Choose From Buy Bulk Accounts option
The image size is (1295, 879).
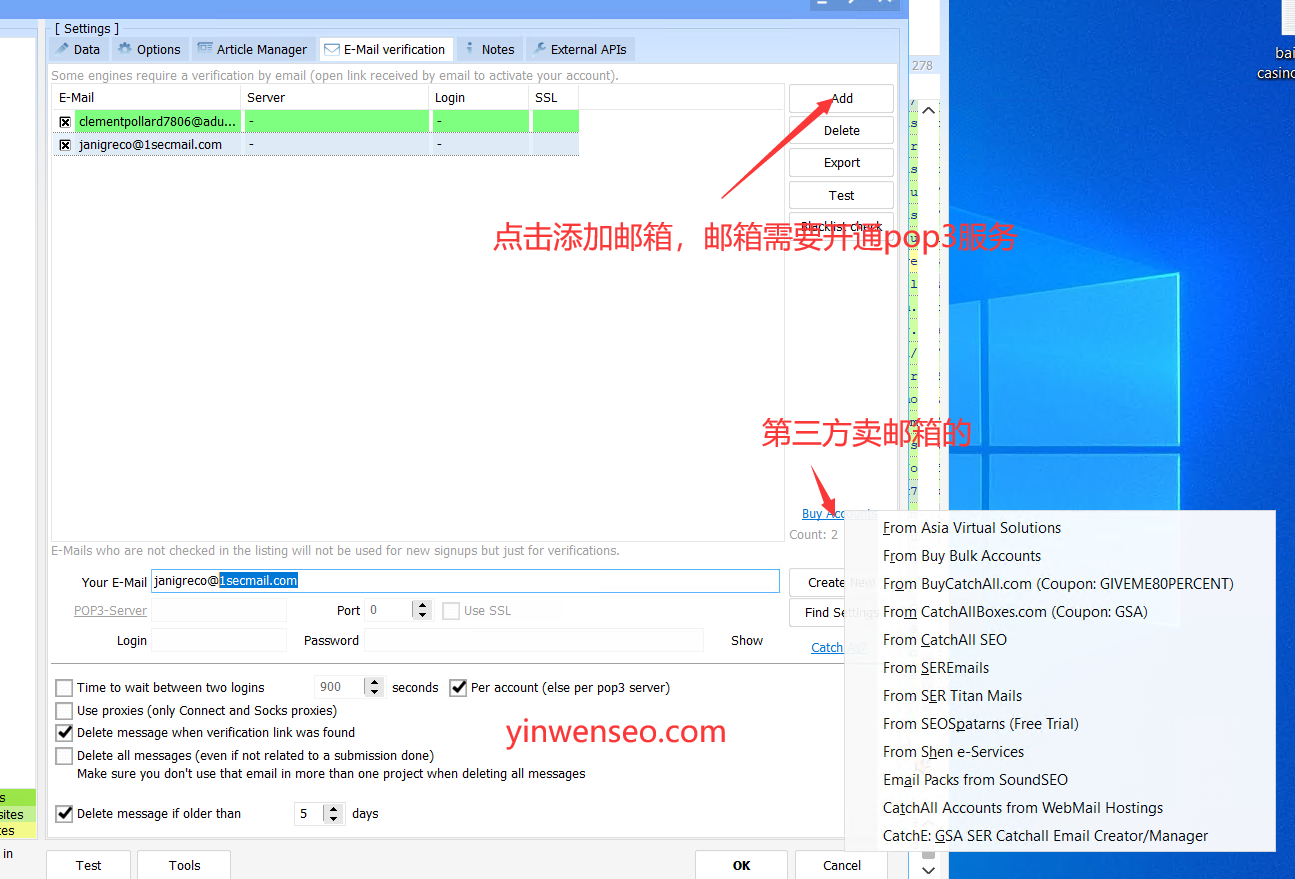(962, 555)
